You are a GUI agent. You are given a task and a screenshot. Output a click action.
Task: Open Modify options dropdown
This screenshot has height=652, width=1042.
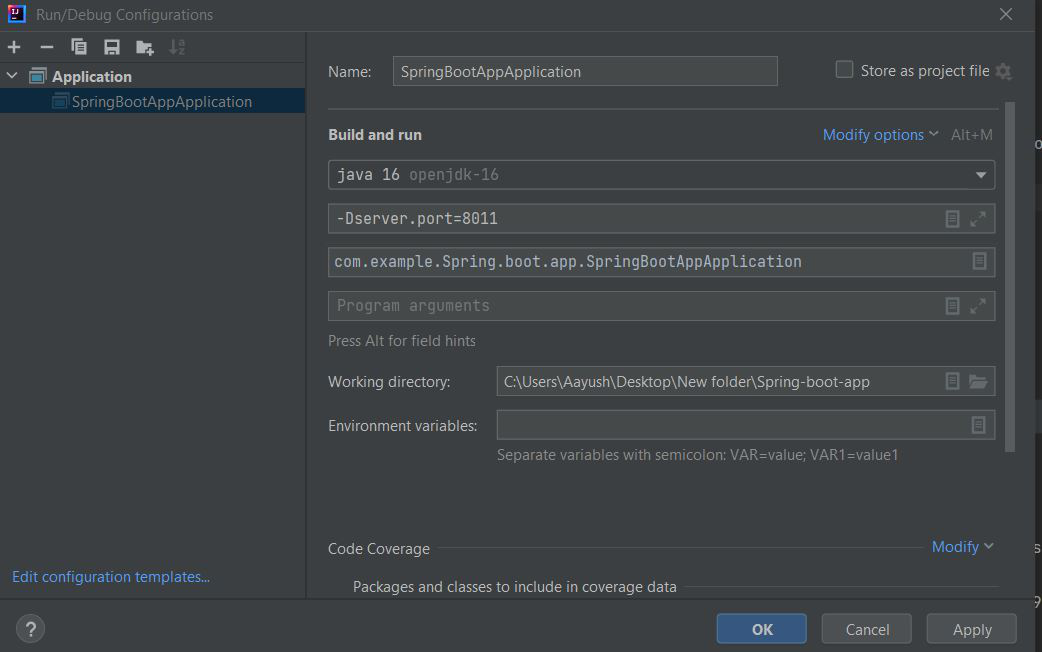[x=880, y=135]
